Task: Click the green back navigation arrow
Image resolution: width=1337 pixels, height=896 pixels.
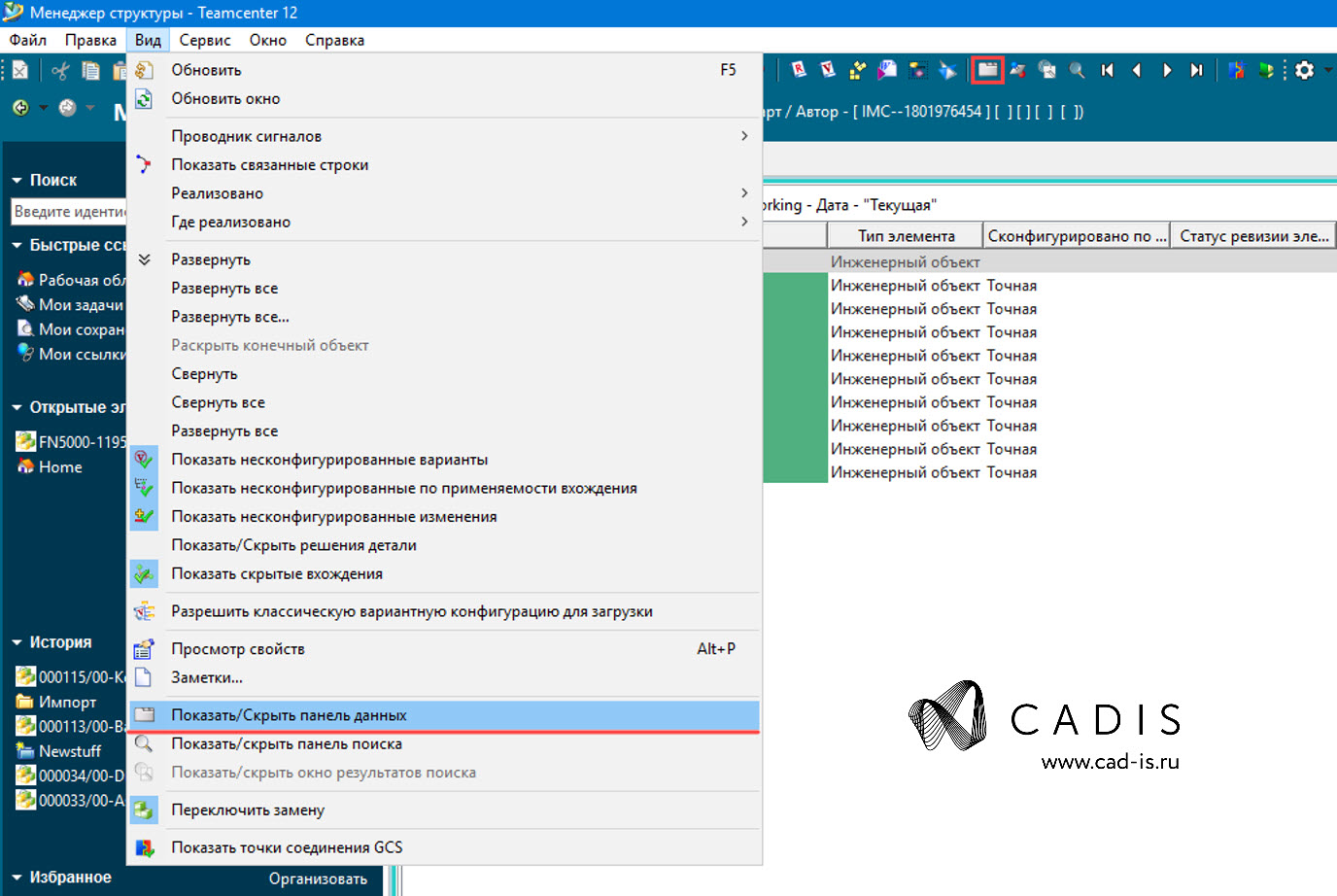Action: [20, 108]
